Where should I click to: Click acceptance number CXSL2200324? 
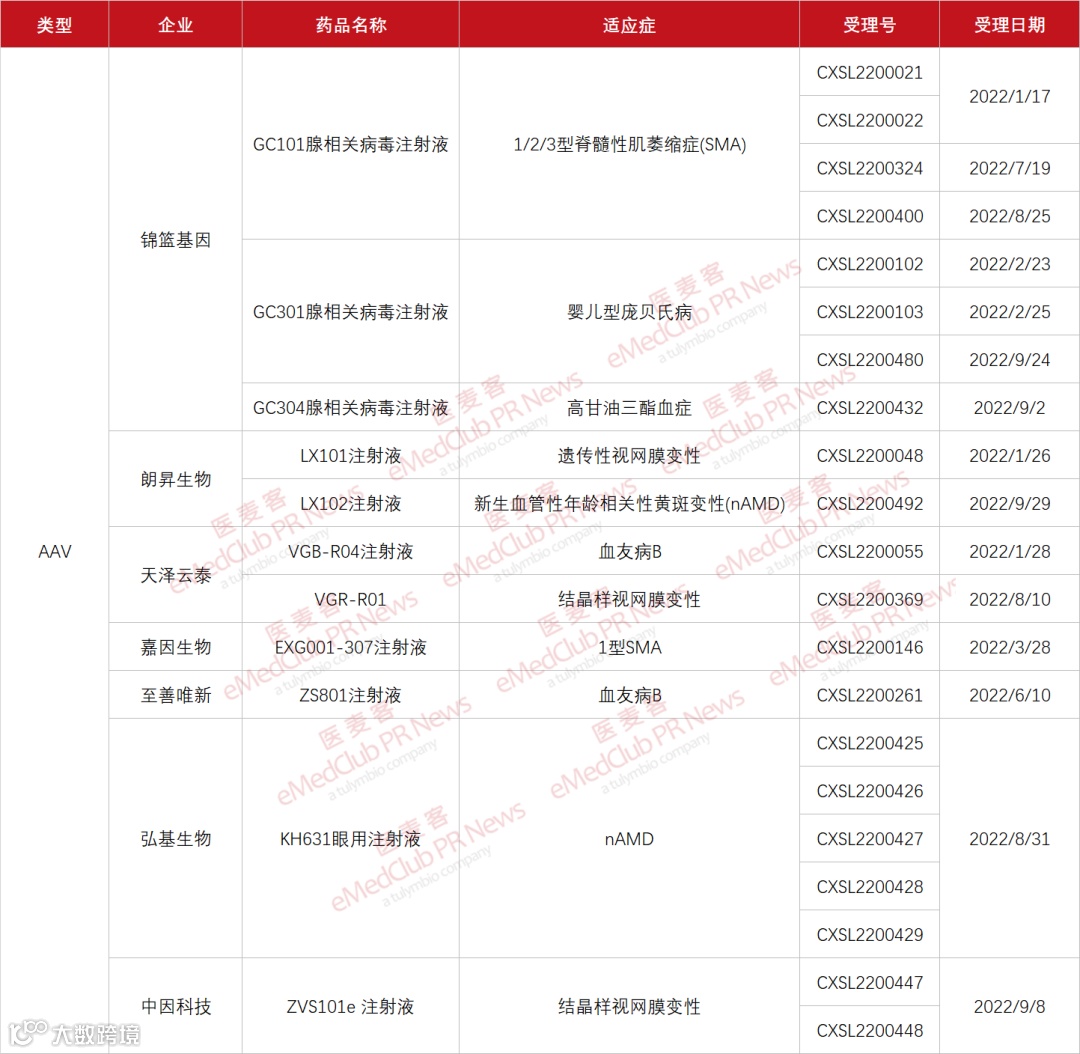point(869,168)
